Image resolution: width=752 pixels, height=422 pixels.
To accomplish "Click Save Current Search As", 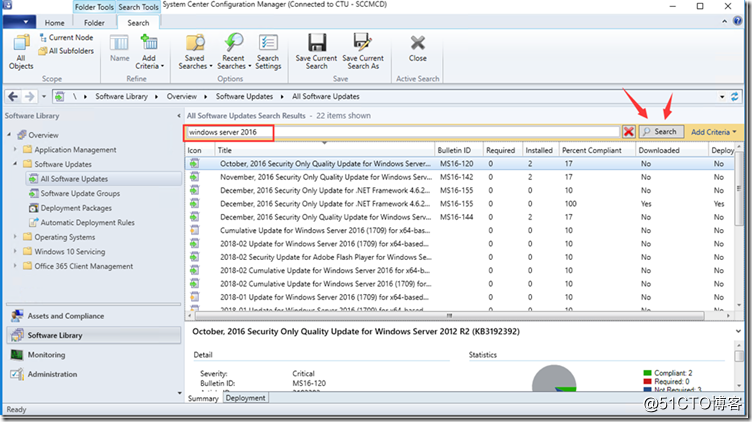I will [x=363, y=52].
